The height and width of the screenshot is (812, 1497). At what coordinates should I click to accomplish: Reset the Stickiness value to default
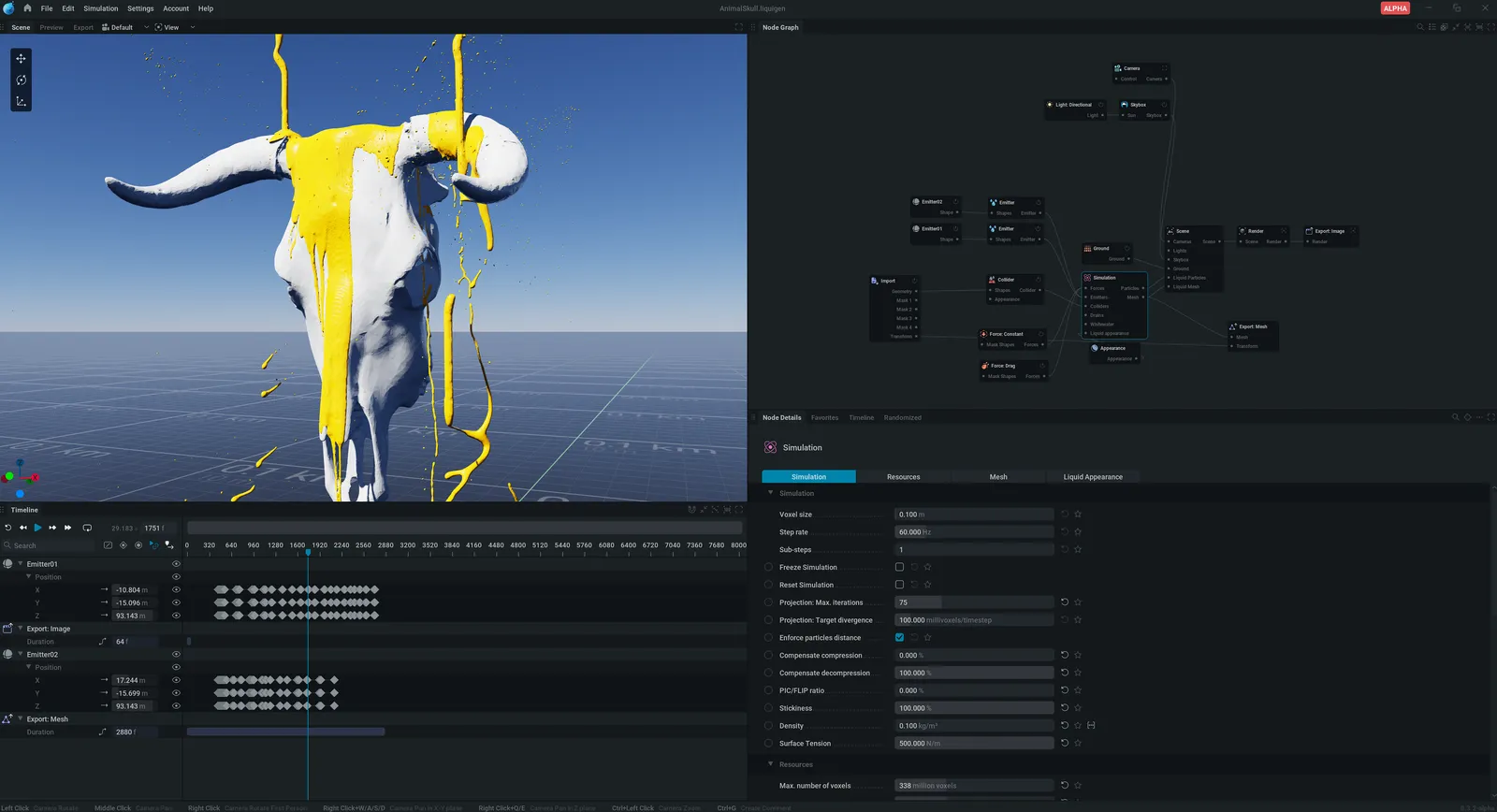click(x=1064, y=708)
